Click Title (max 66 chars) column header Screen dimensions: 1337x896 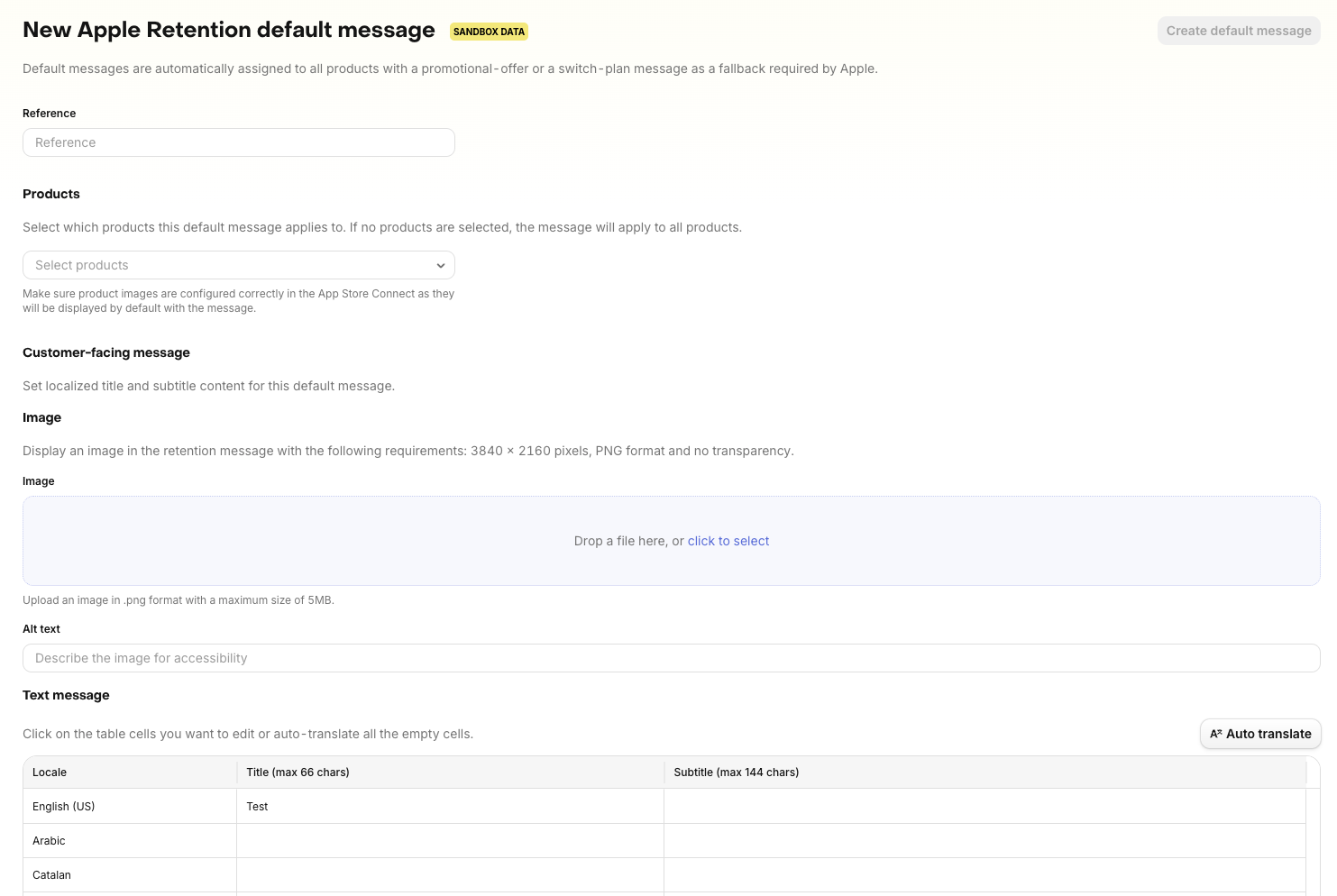pos(298,773)
